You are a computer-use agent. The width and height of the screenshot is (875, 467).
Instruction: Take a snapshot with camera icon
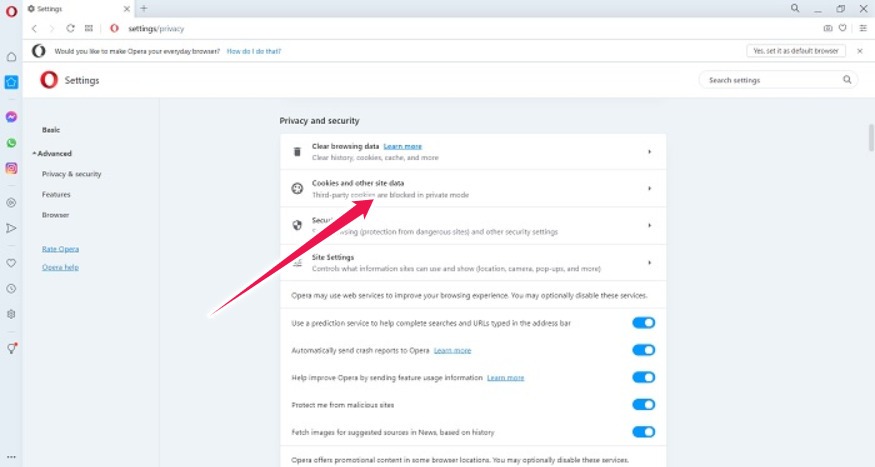(x=827, y=29)
